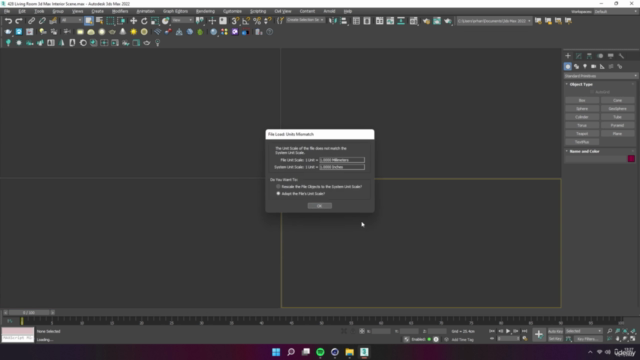Click the File Unit Scale field
This screenshot has height=360, width=640.
point(342,160)
